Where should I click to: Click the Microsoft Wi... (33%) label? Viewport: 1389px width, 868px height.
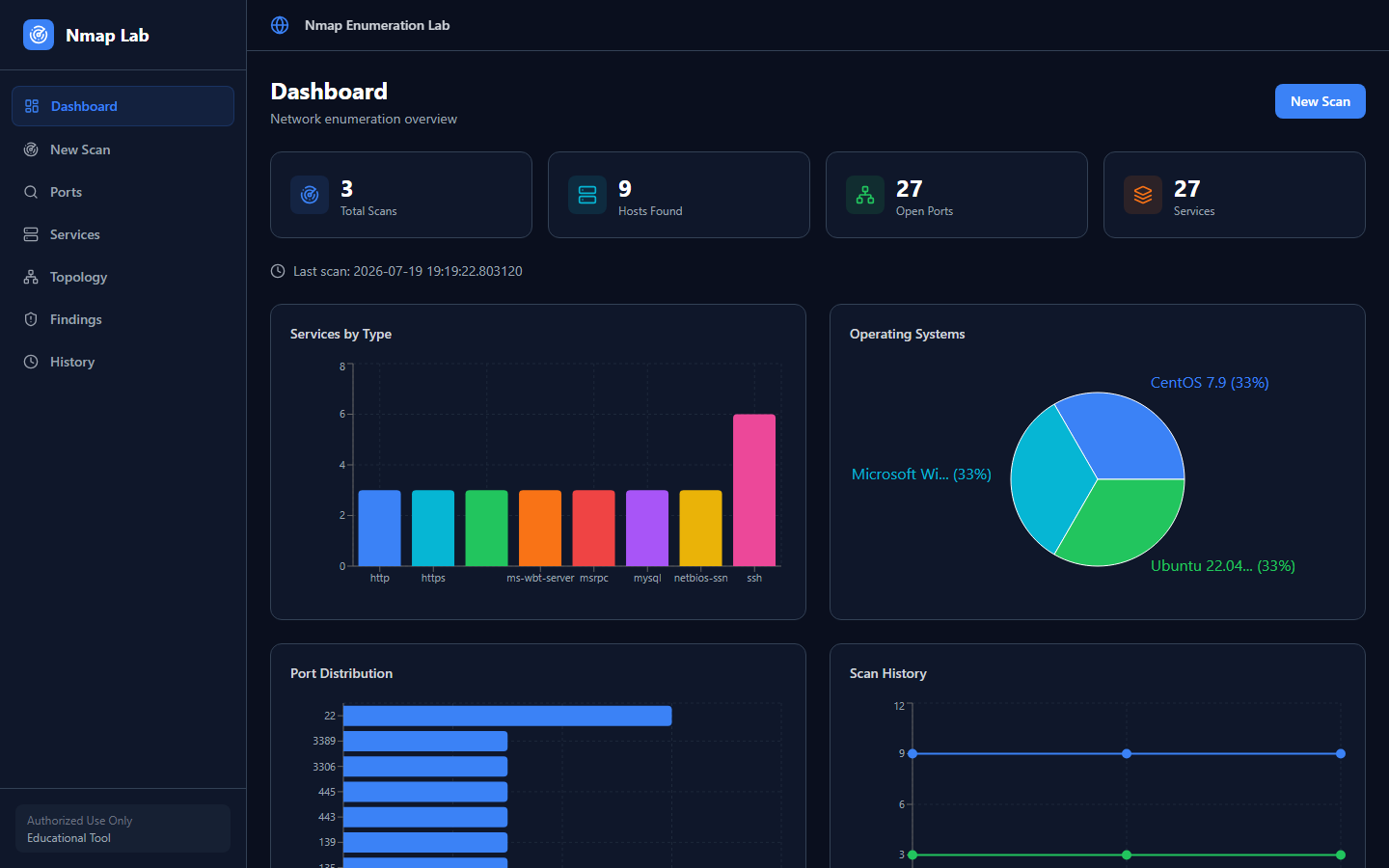tap(921, 475)
